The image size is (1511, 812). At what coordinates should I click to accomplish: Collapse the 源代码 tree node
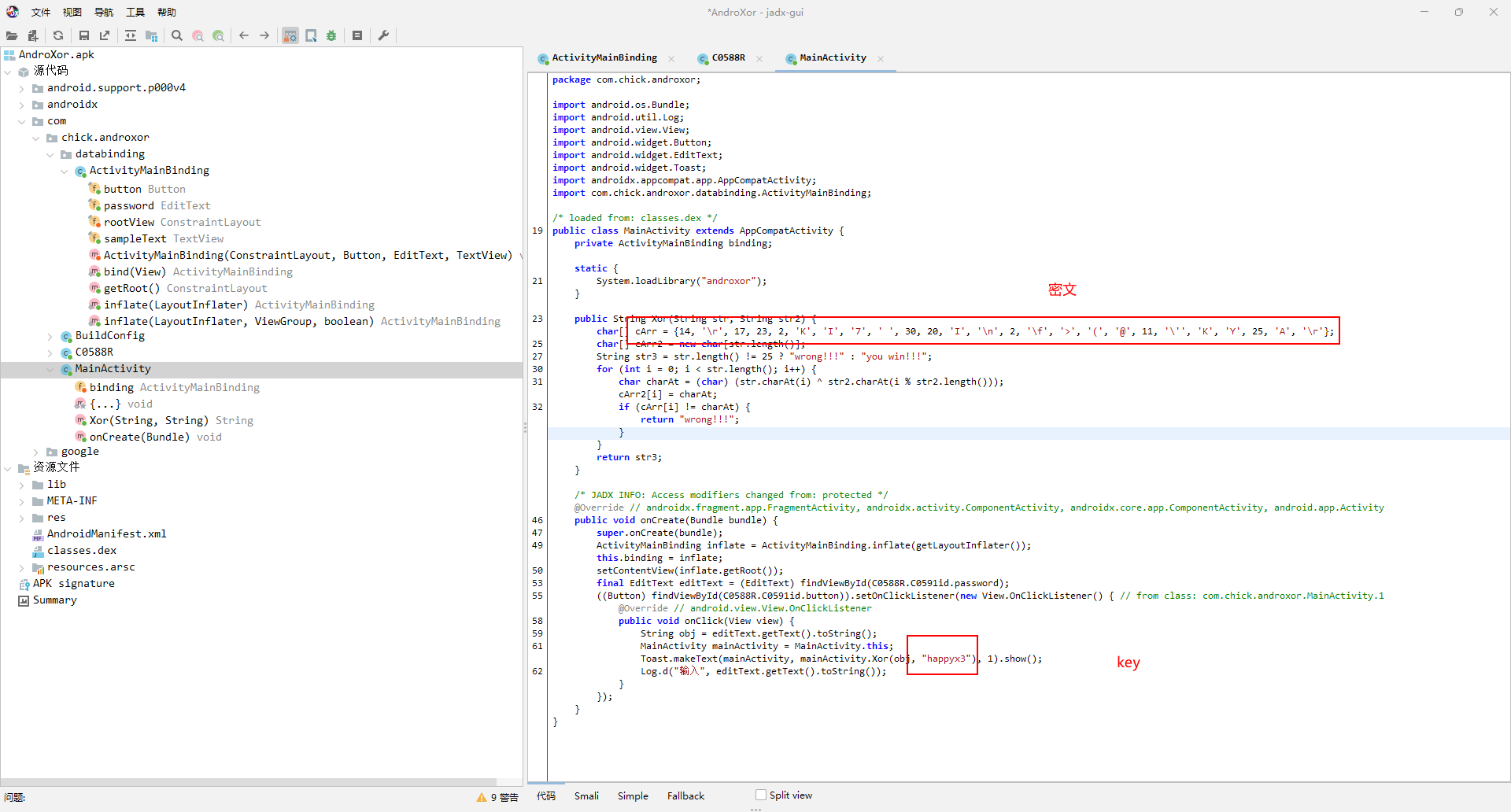point(8,72)
